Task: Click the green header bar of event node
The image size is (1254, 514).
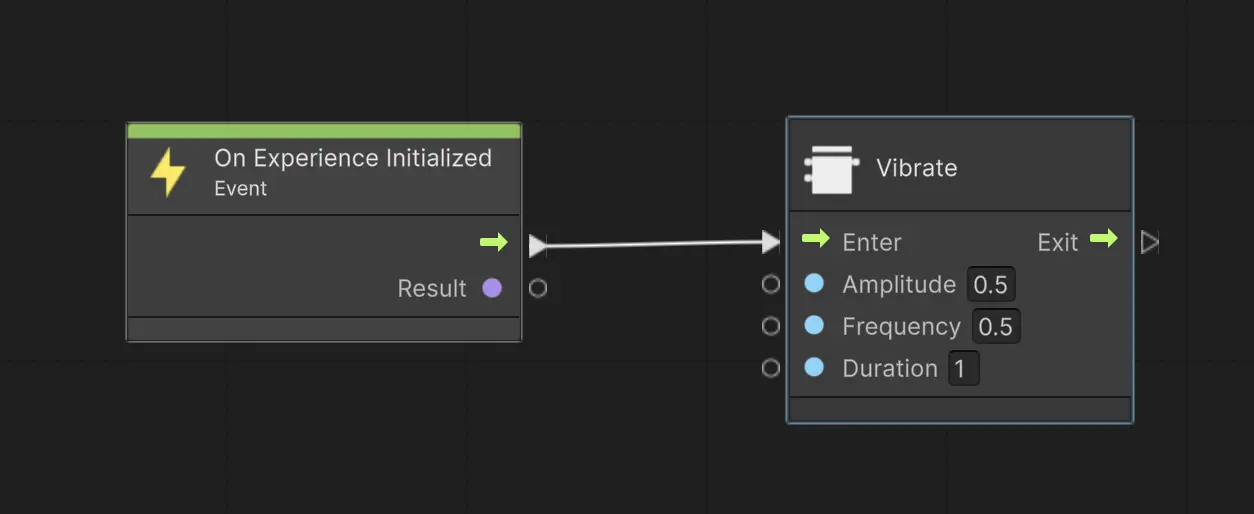Action: pyautogui.click(x=323, y=131)
